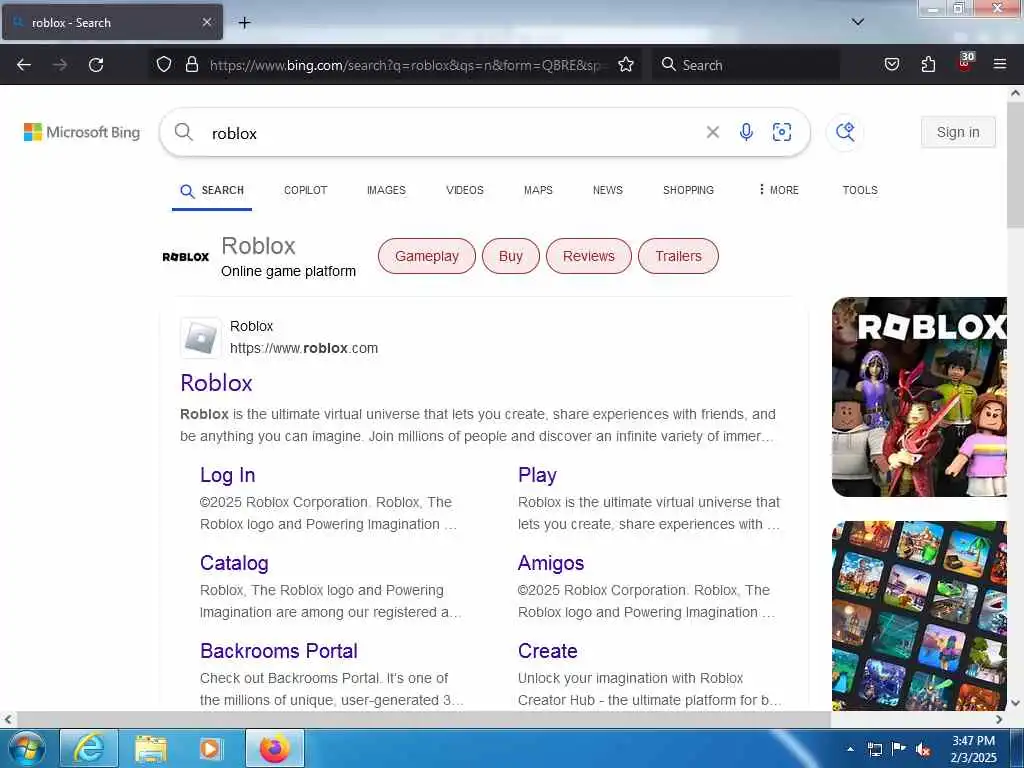Show hidden system tray icons arrow
Screen dimensions: 1024x768
[850, 749]
